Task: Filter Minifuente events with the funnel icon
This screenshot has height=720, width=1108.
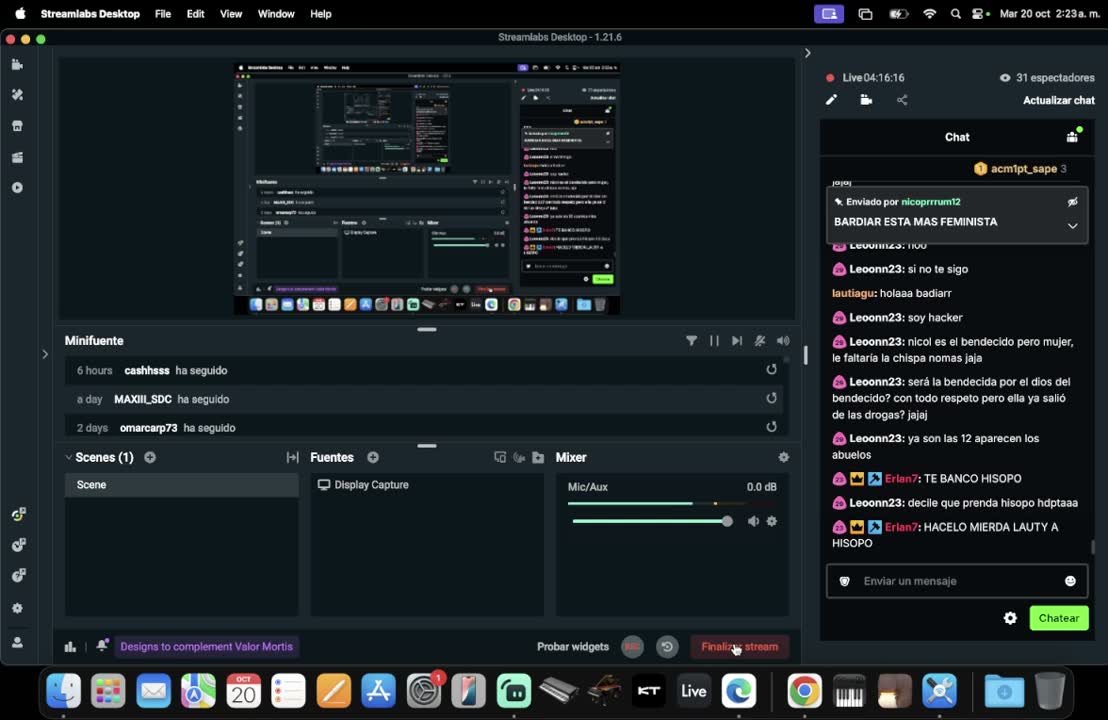Action: (x=691, y=341)
